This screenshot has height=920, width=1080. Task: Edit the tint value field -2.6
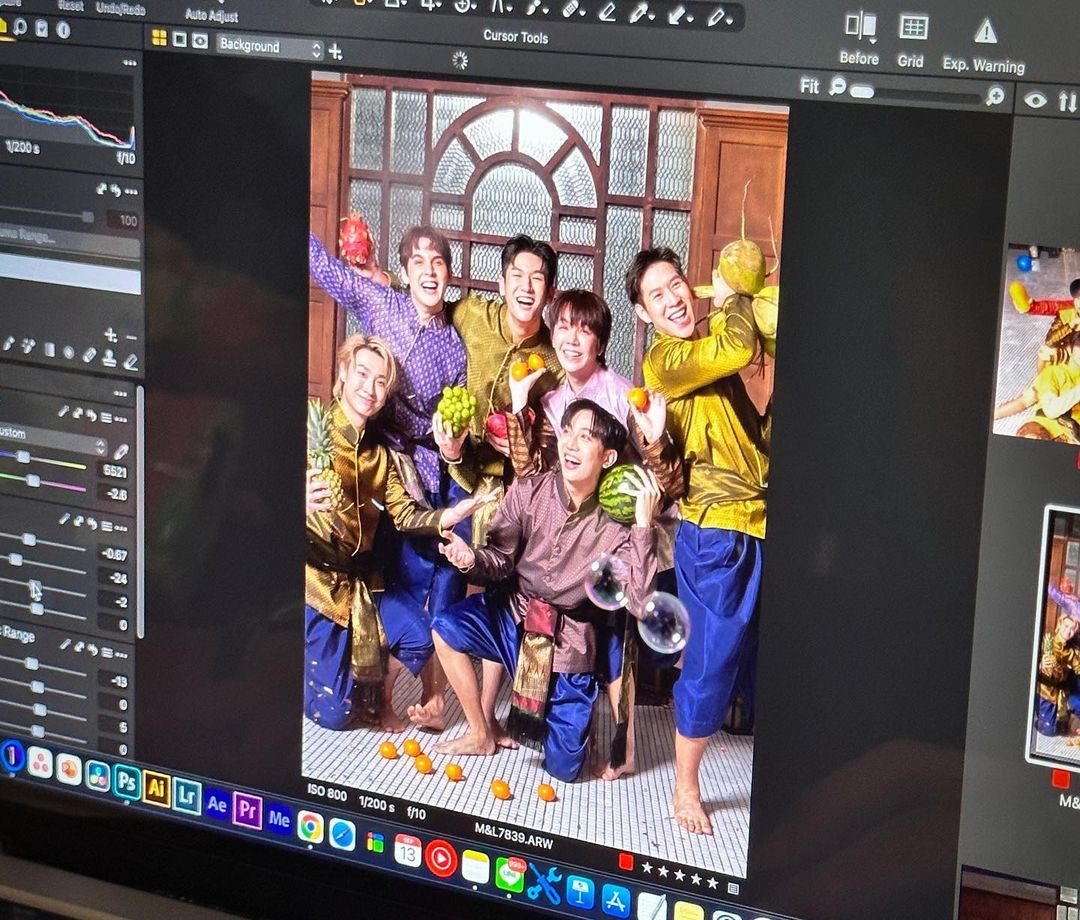point(116,494)
